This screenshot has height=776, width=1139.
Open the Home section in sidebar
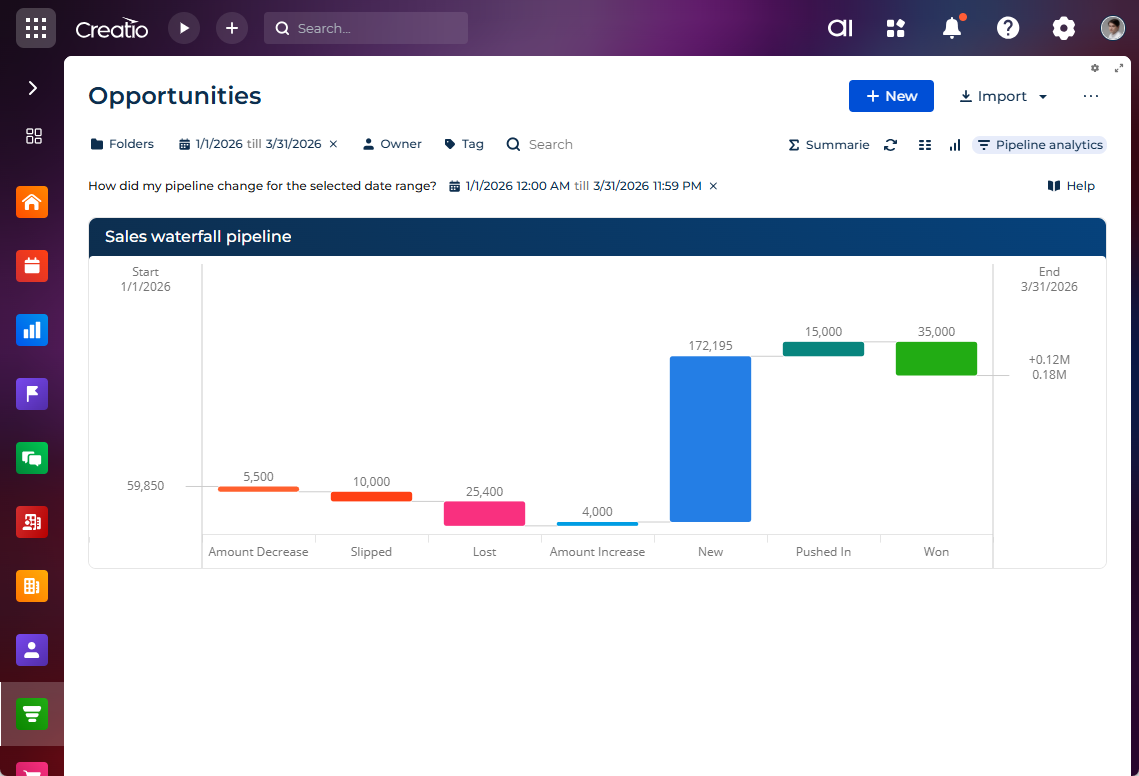(32, 202)
